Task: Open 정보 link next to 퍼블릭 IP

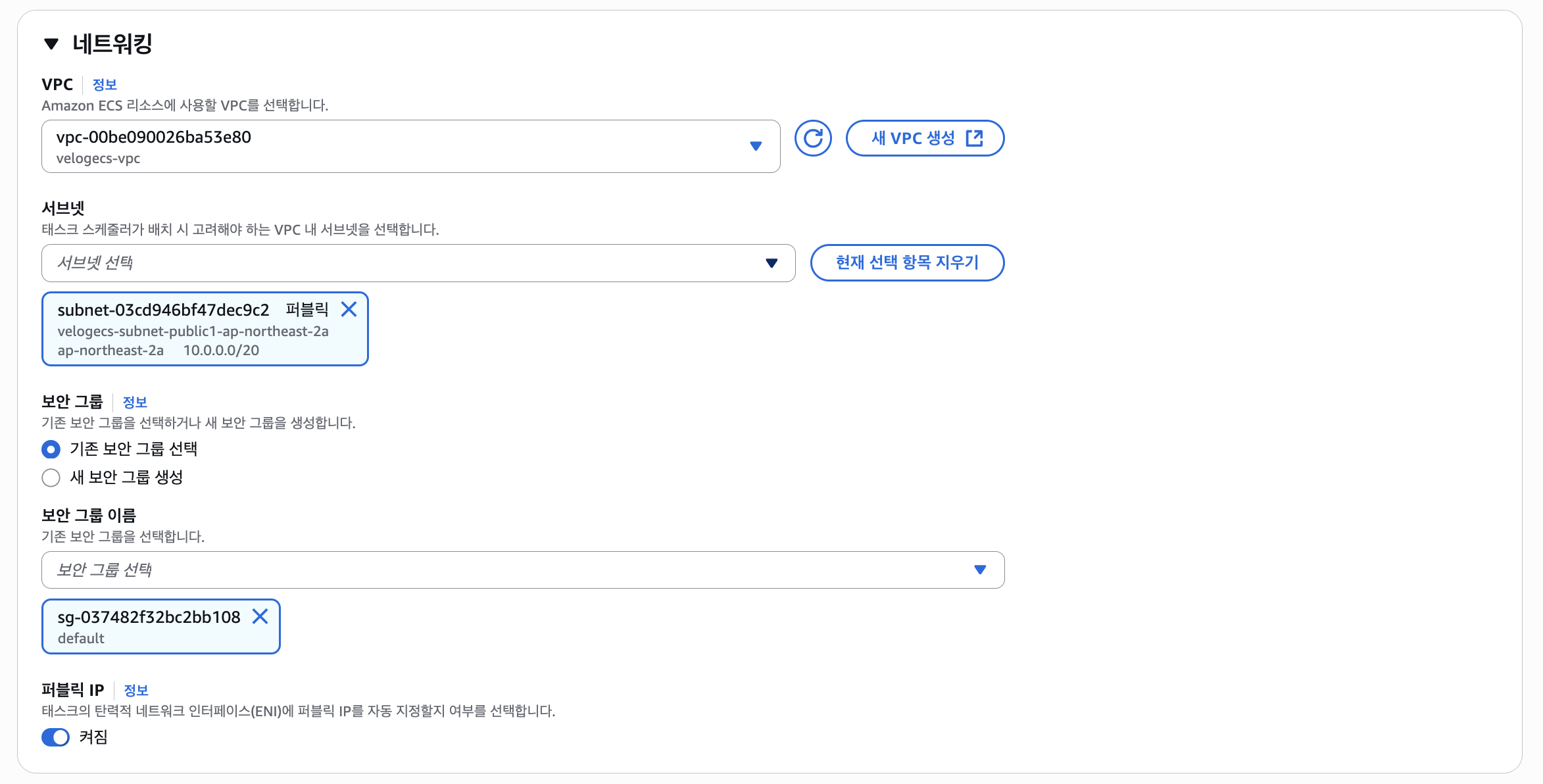Action: tap(136, 691)
